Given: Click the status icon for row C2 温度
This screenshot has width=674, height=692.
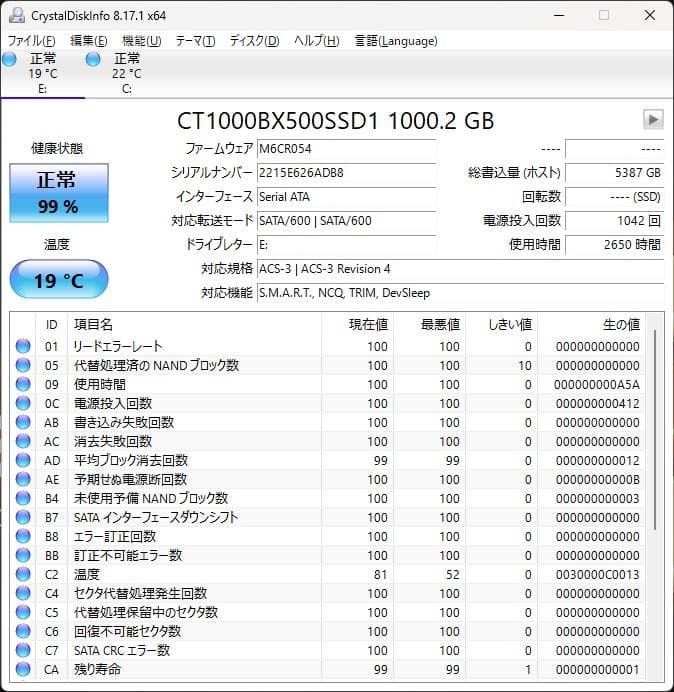Looking at the screenshot, I should (23, 574).
